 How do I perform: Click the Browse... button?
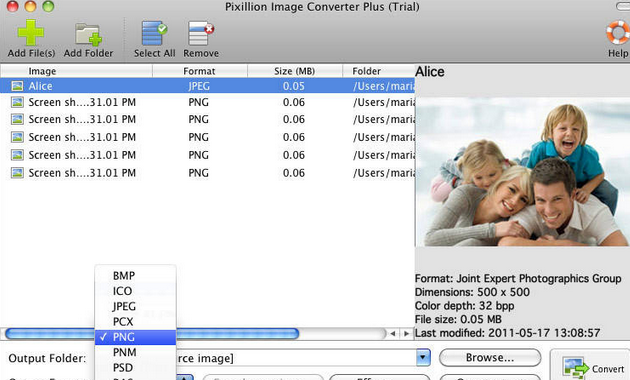pos(490,358)
